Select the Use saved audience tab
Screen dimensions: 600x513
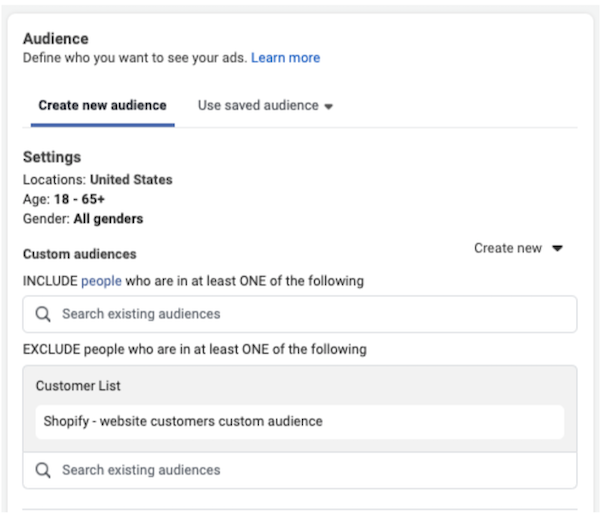[x=258, y=105]
